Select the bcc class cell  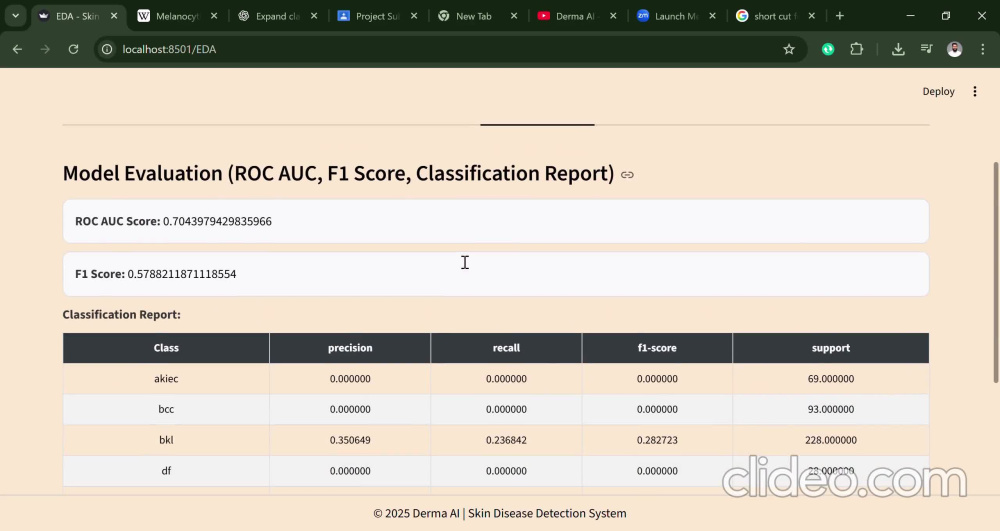(166, 409)
